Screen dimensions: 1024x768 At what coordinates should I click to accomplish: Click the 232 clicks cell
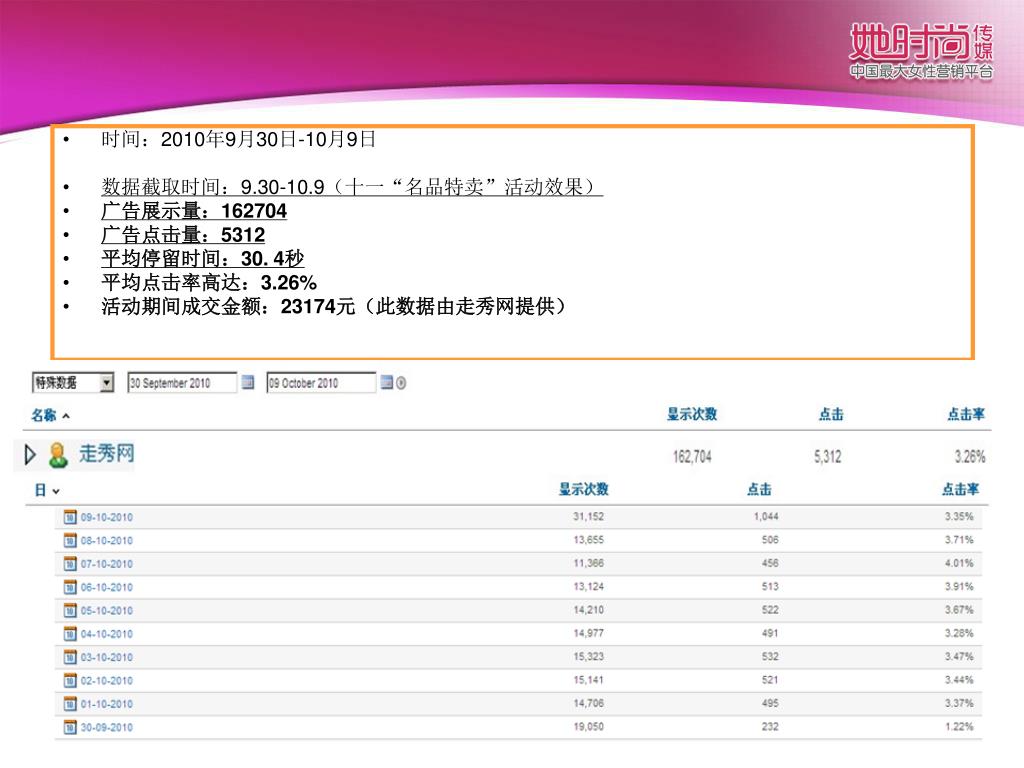(x=770, y=726)
